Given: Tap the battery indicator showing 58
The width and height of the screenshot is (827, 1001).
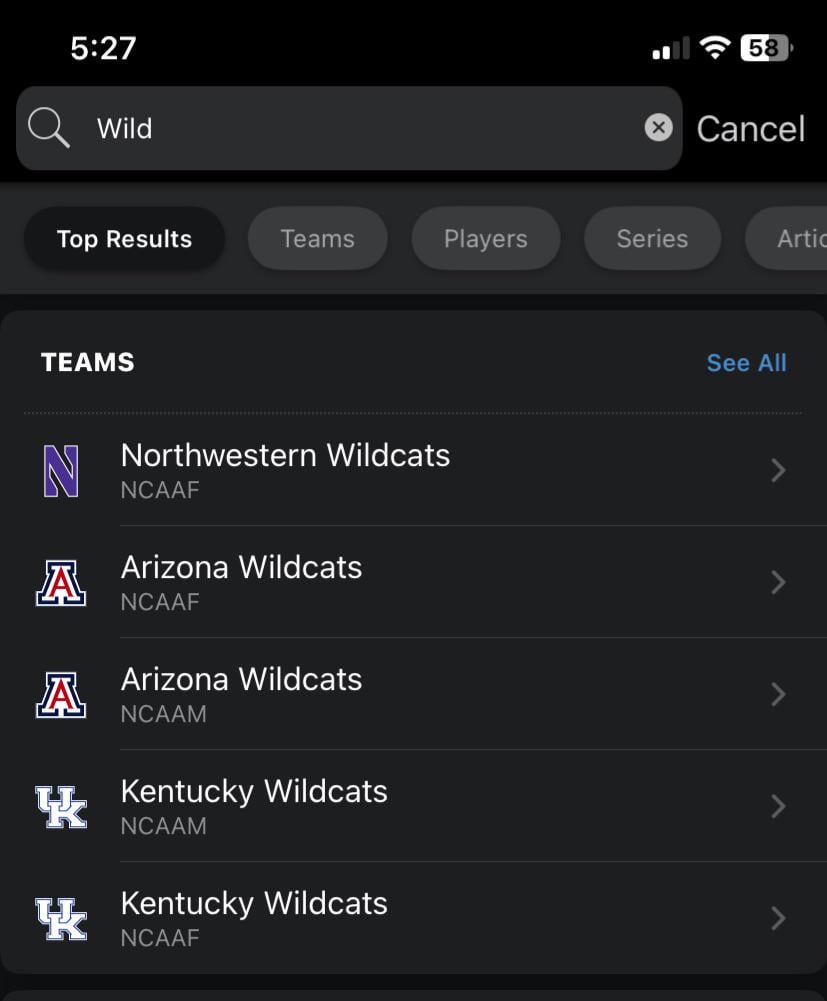Looking at the screenshot, I should click(766, 48).
